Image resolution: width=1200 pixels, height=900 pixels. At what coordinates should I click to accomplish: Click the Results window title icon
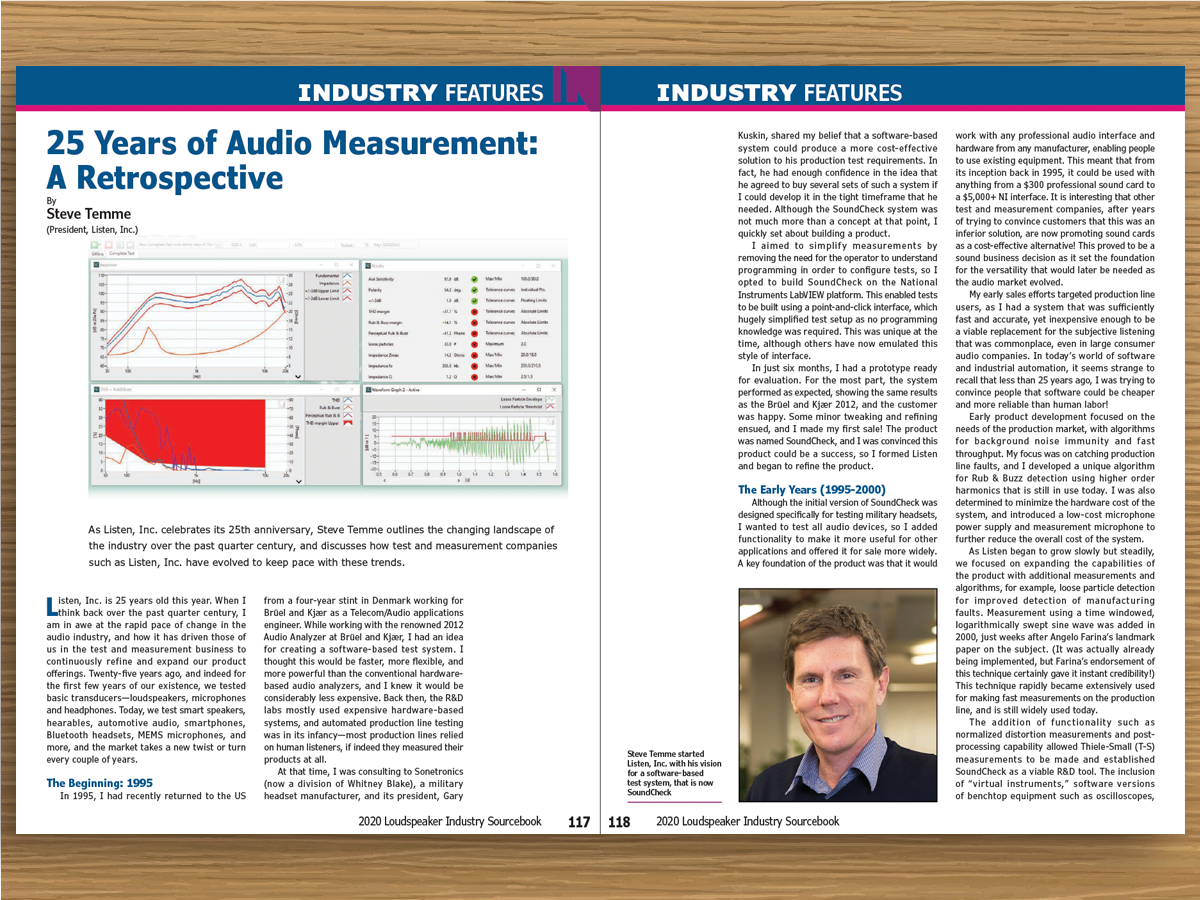click(368, 266)
